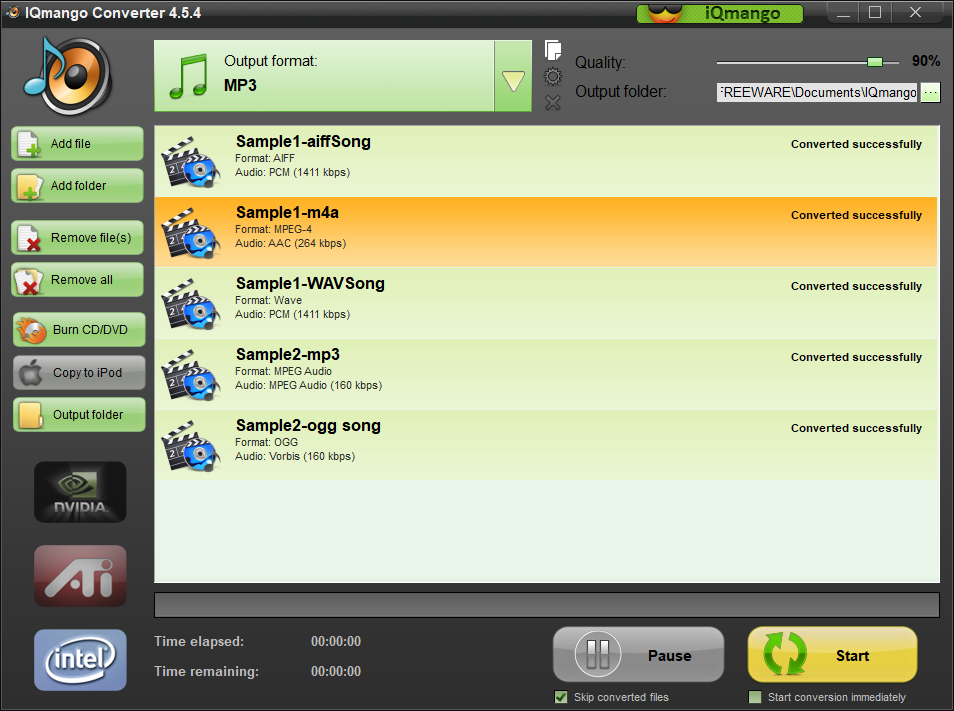Image resolution: width=954 pixels, height=711 pixels.
Task: Click the X icon below the gear
Action: 552,103
